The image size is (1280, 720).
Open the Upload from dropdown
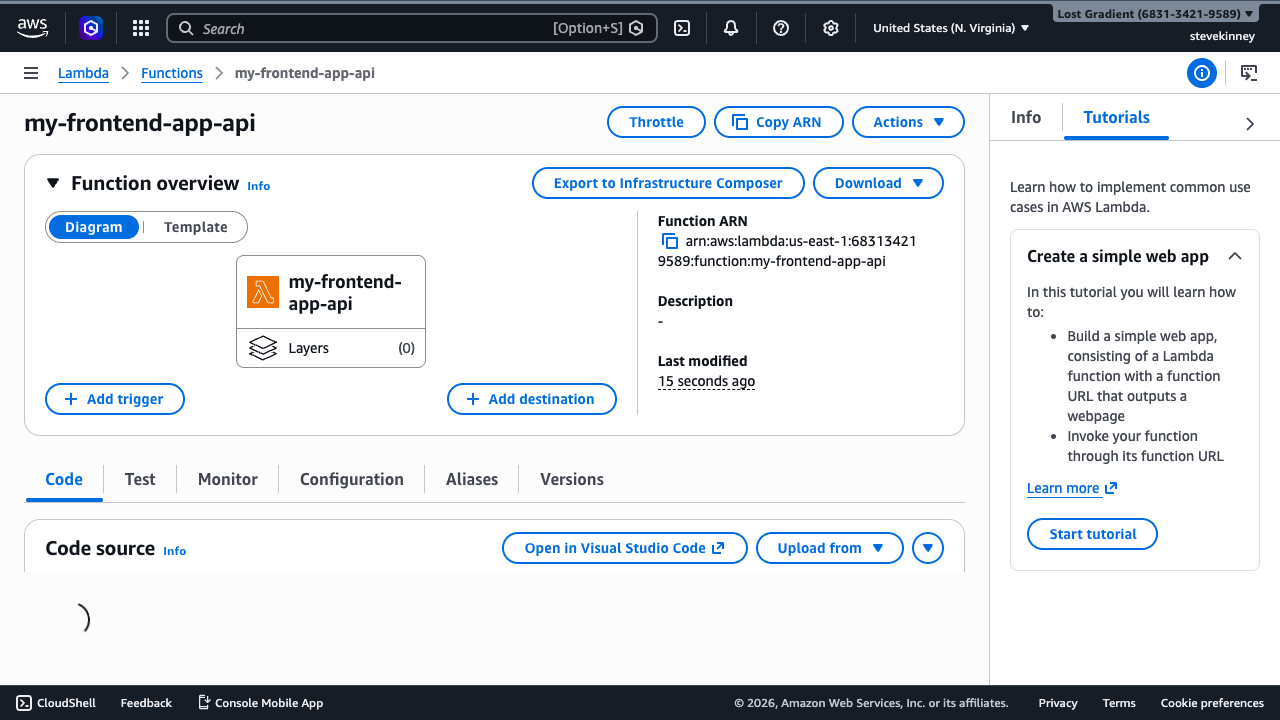[x=830, y=548]
